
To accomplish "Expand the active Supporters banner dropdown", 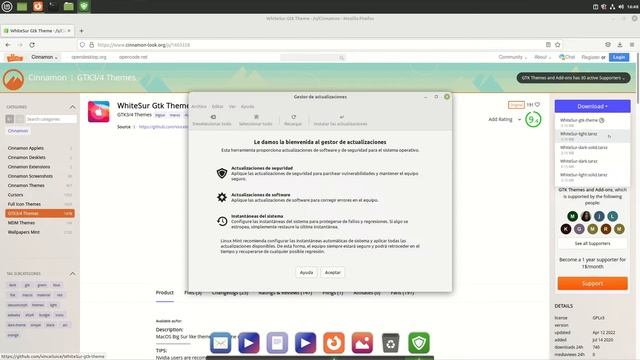I will point(573,78).
